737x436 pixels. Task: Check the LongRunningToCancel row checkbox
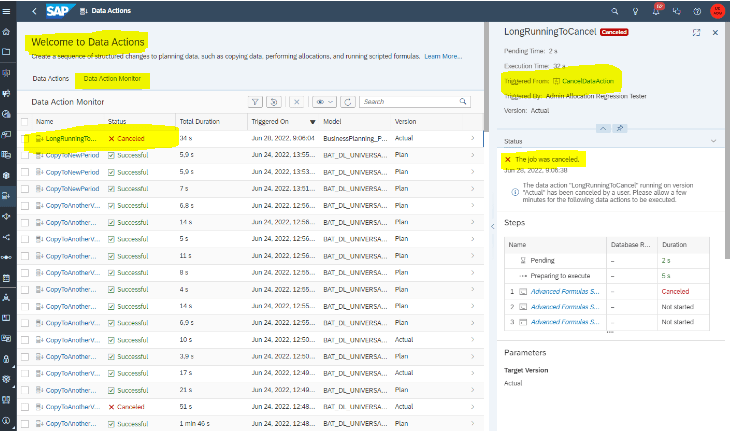tap(25, 138)
